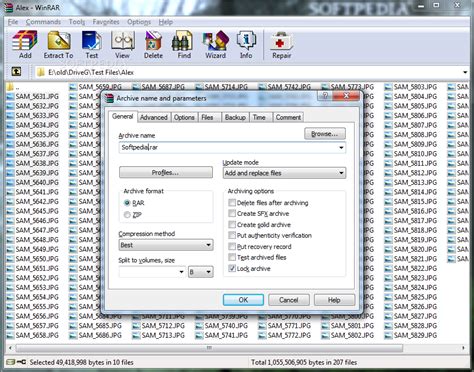Screen dimensions: 474x372
Task: Run the Test archive tool
Action: click(92, 45)
